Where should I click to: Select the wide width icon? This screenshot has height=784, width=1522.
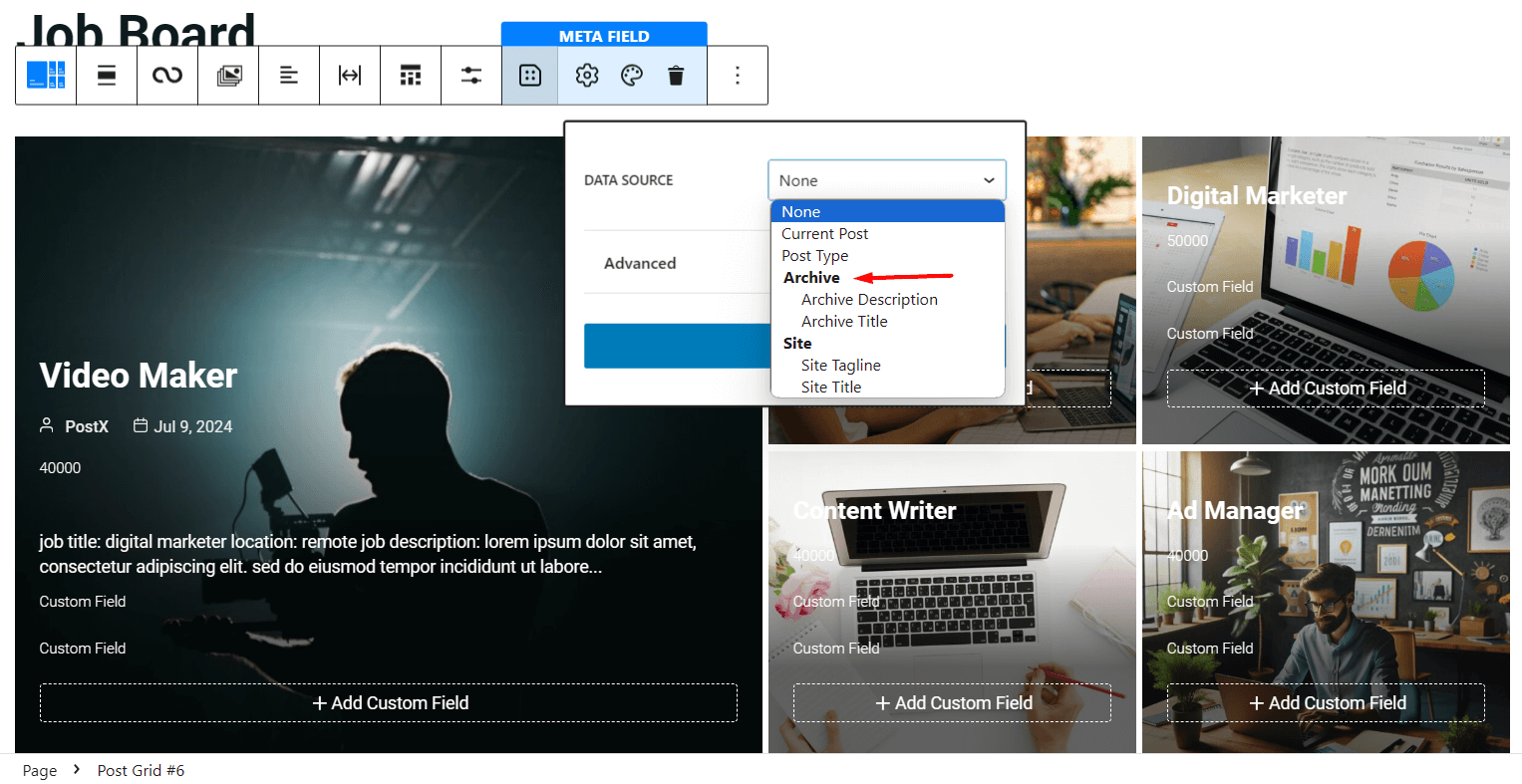coord(349,75)
